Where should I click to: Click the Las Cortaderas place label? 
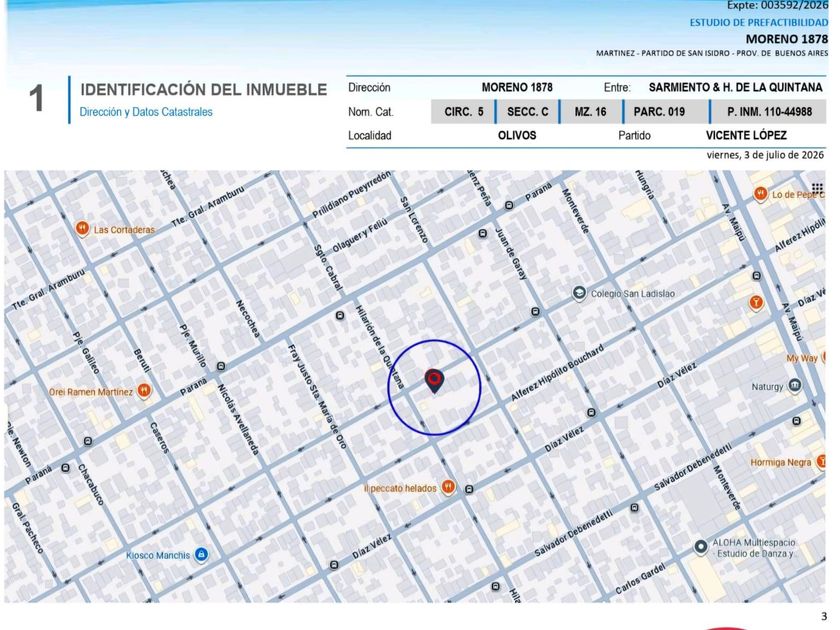tap(124, 230)
